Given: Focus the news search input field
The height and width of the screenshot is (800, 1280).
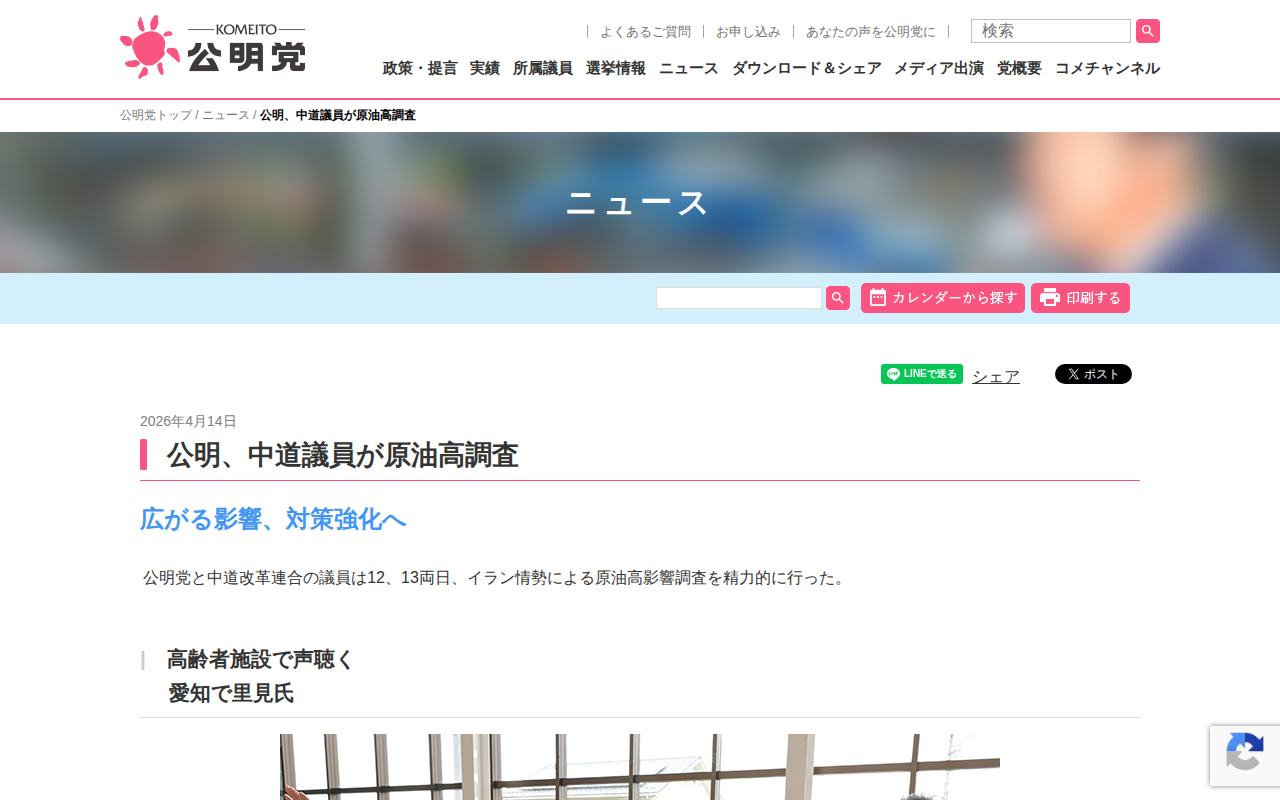Looking at the screenshot, I should pos(739,298).
